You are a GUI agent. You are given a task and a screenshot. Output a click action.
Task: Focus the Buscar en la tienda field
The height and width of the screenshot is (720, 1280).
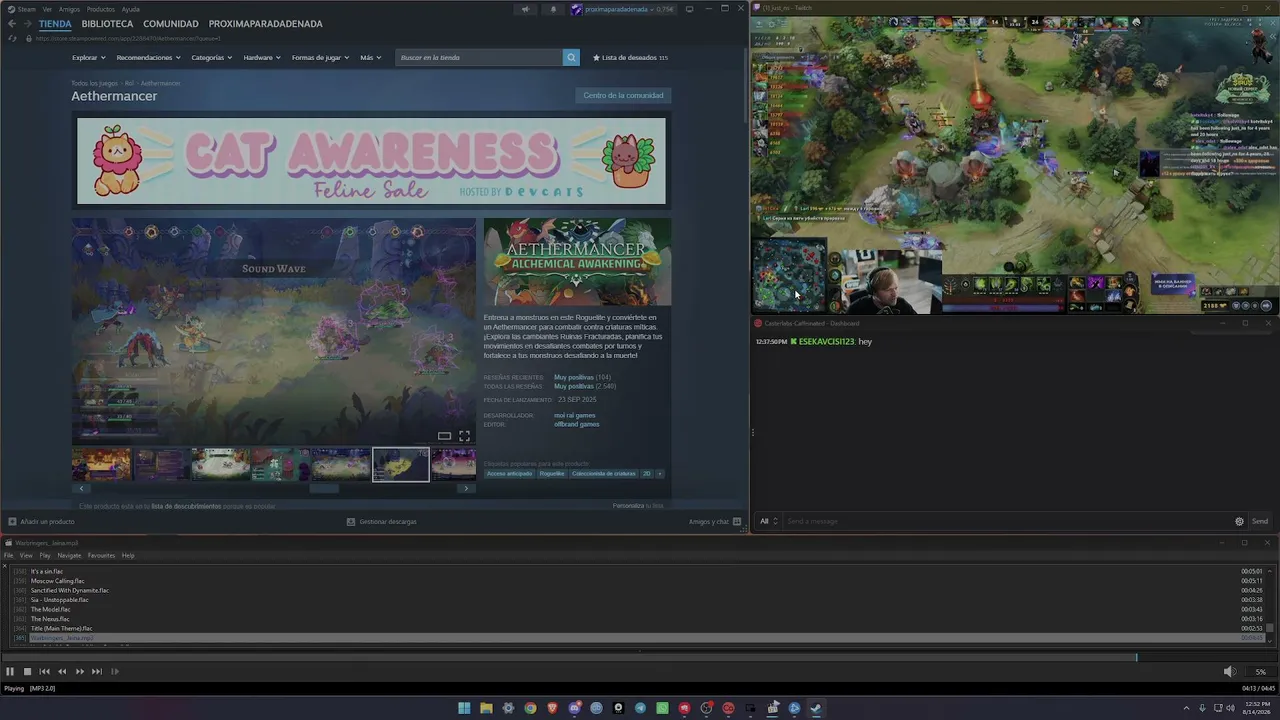pyautogui.click(x=479, y=58)
